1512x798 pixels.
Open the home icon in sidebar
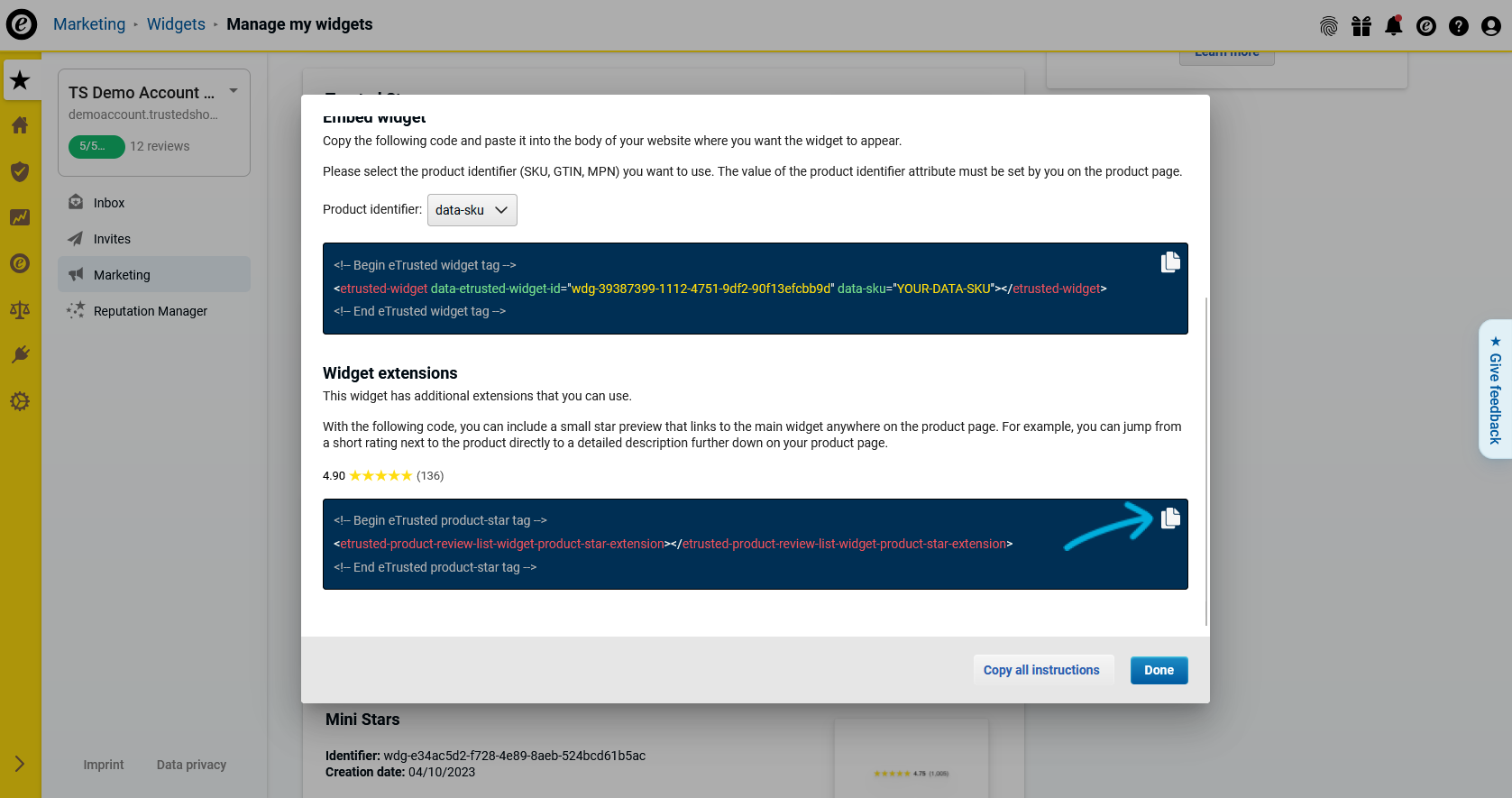click(20, 125)
